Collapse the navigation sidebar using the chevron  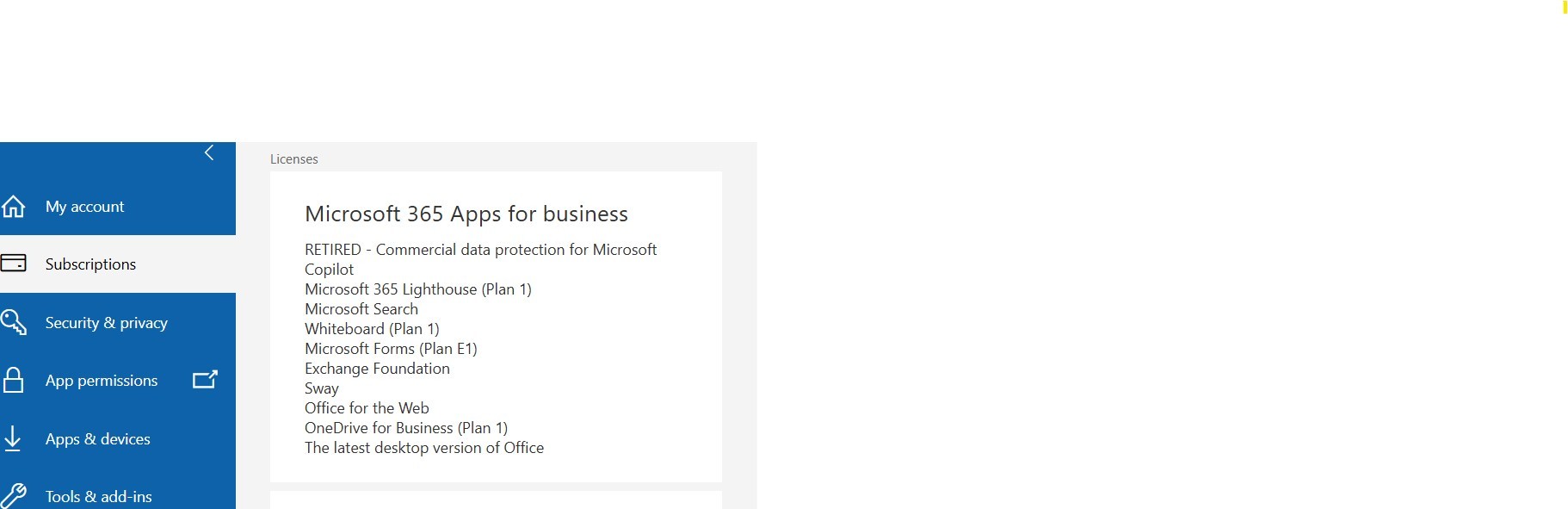pos(208,152)
